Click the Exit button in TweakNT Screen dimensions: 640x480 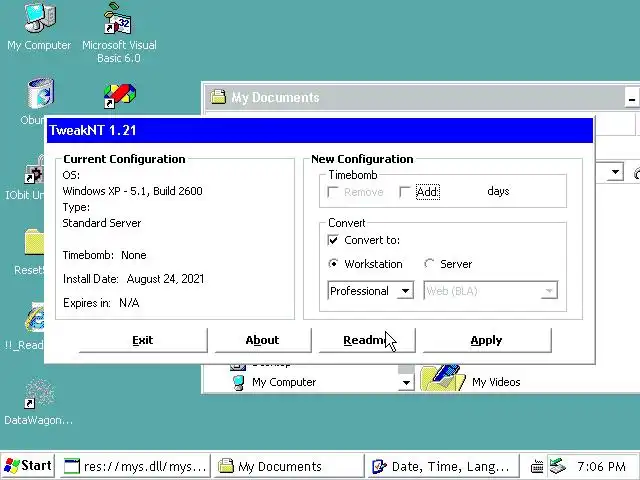[143, 340]
